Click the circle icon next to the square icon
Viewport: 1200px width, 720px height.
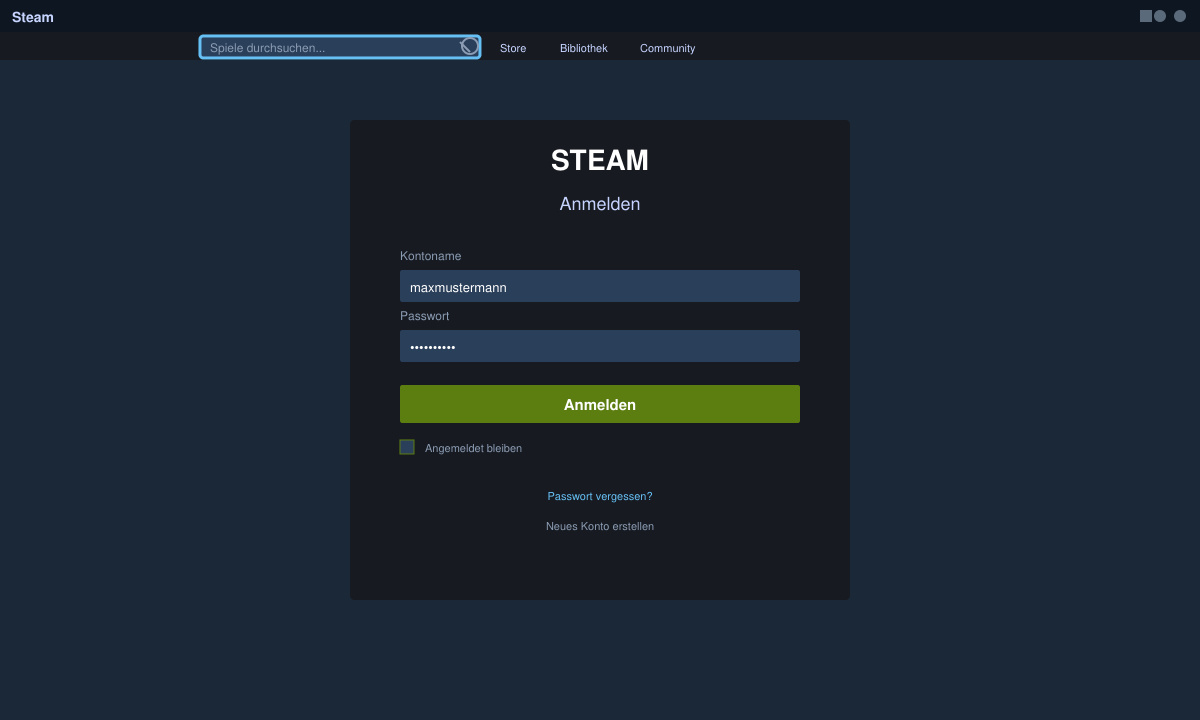1160,16
